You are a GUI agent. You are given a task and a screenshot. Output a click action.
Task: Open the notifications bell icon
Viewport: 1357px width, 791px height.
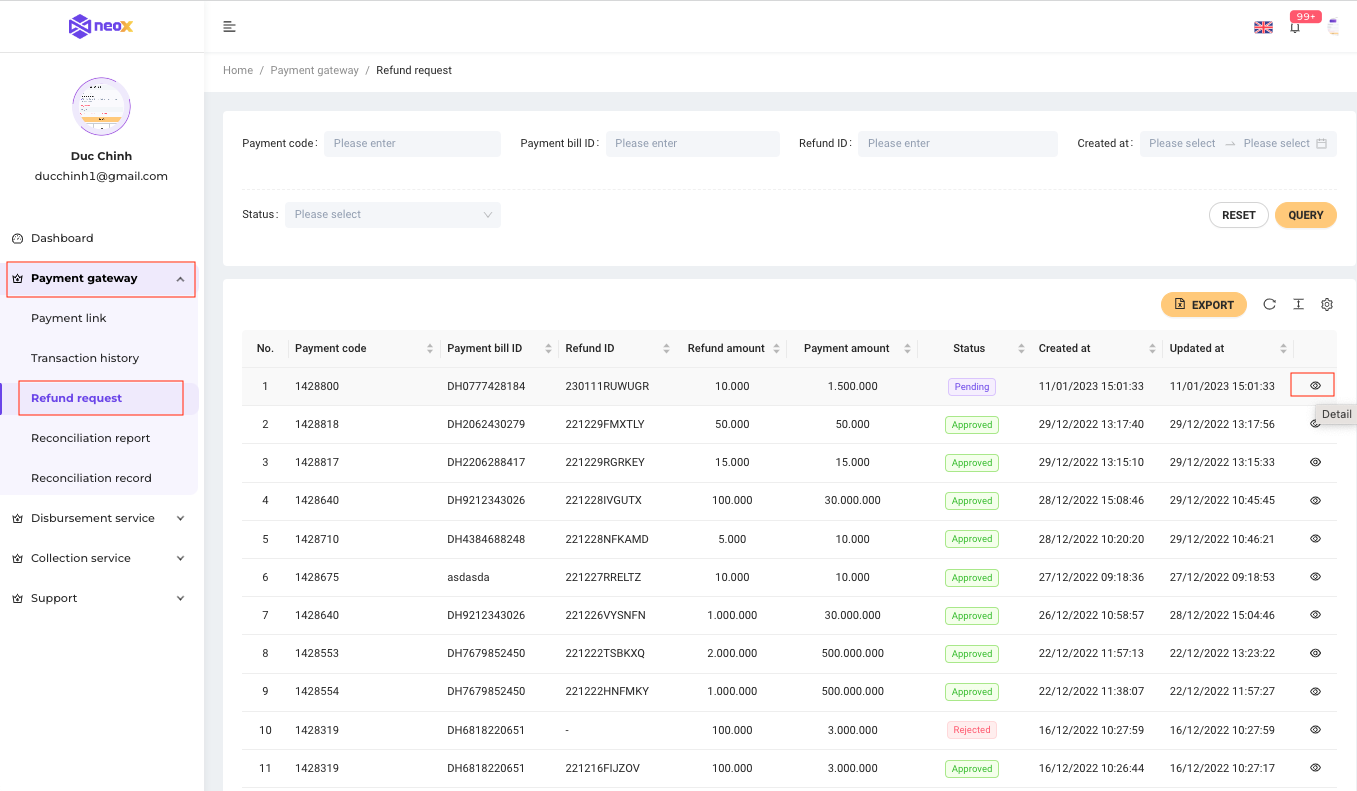click(x=1295, y=27)
